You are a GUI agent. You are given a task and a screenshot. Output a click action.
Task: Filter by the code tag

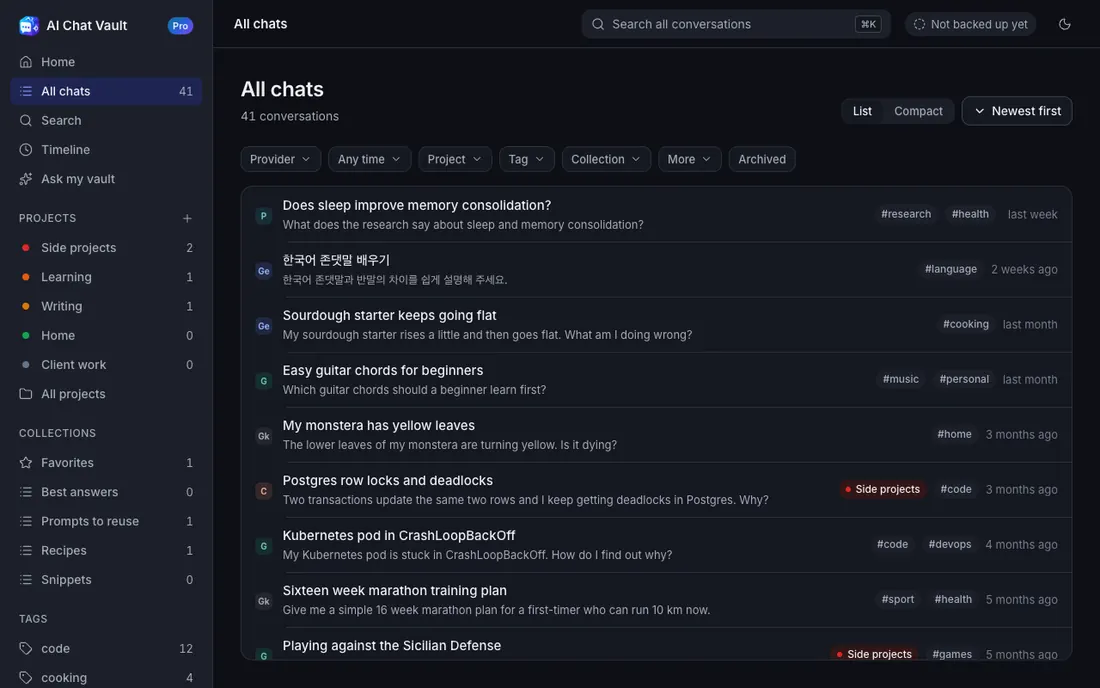106,648
